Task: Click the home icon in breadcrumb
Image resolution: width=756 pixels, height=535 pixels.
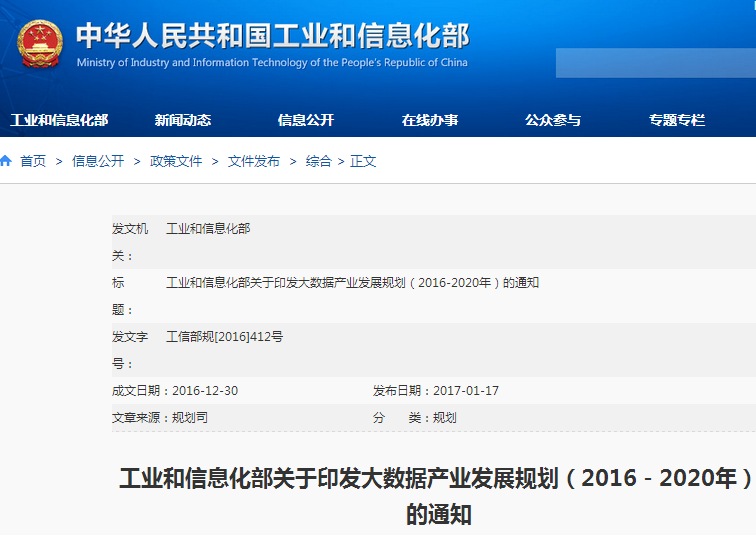Action: point(6,160)
